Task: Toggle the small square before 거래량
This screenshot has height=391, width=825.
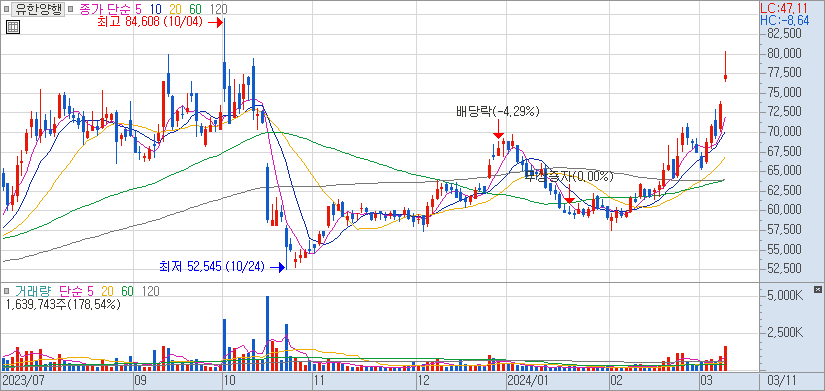Action: click(6, 291)
